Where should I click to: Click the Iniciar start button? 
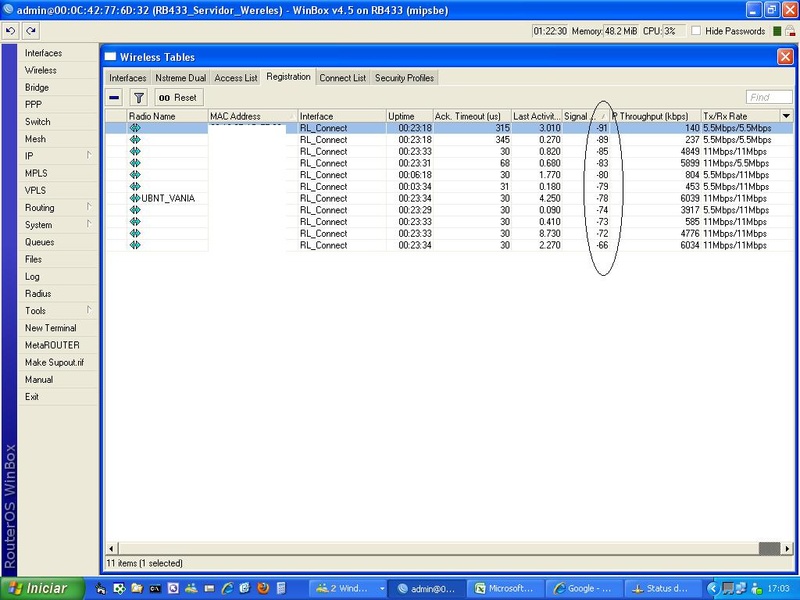pyautogui.click(x=42, y=588)
